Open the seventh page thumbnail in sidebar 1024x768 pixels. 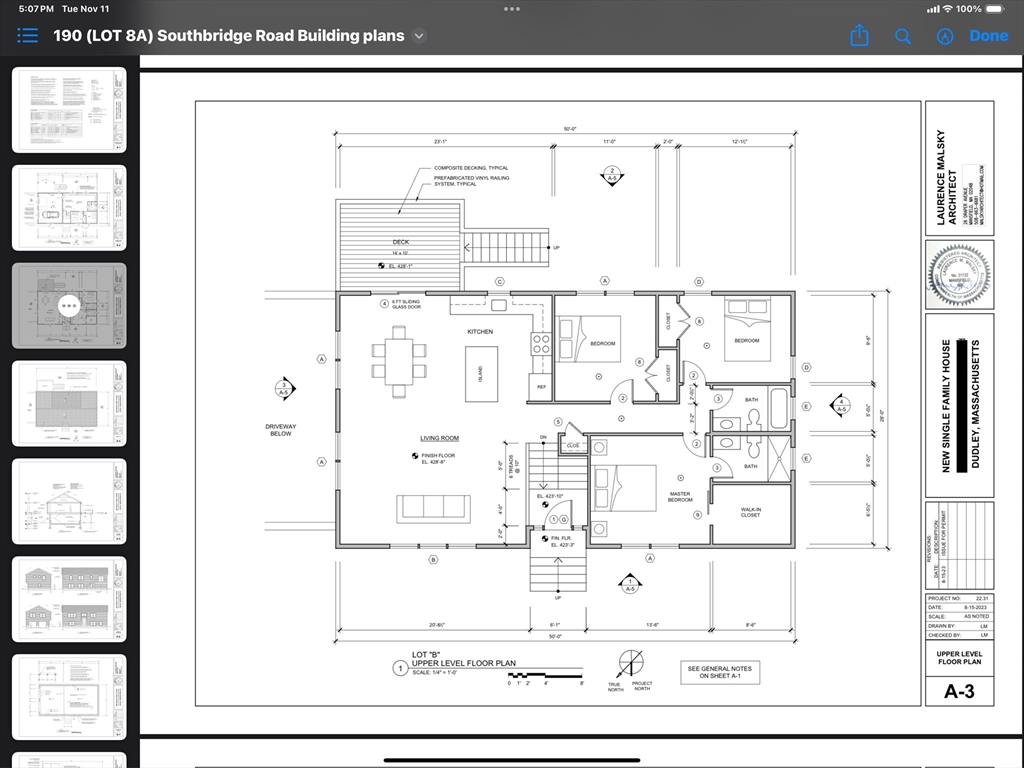[x=69, y=697]
